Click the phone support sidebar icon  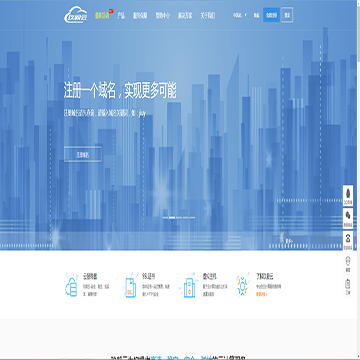[348, 241]
